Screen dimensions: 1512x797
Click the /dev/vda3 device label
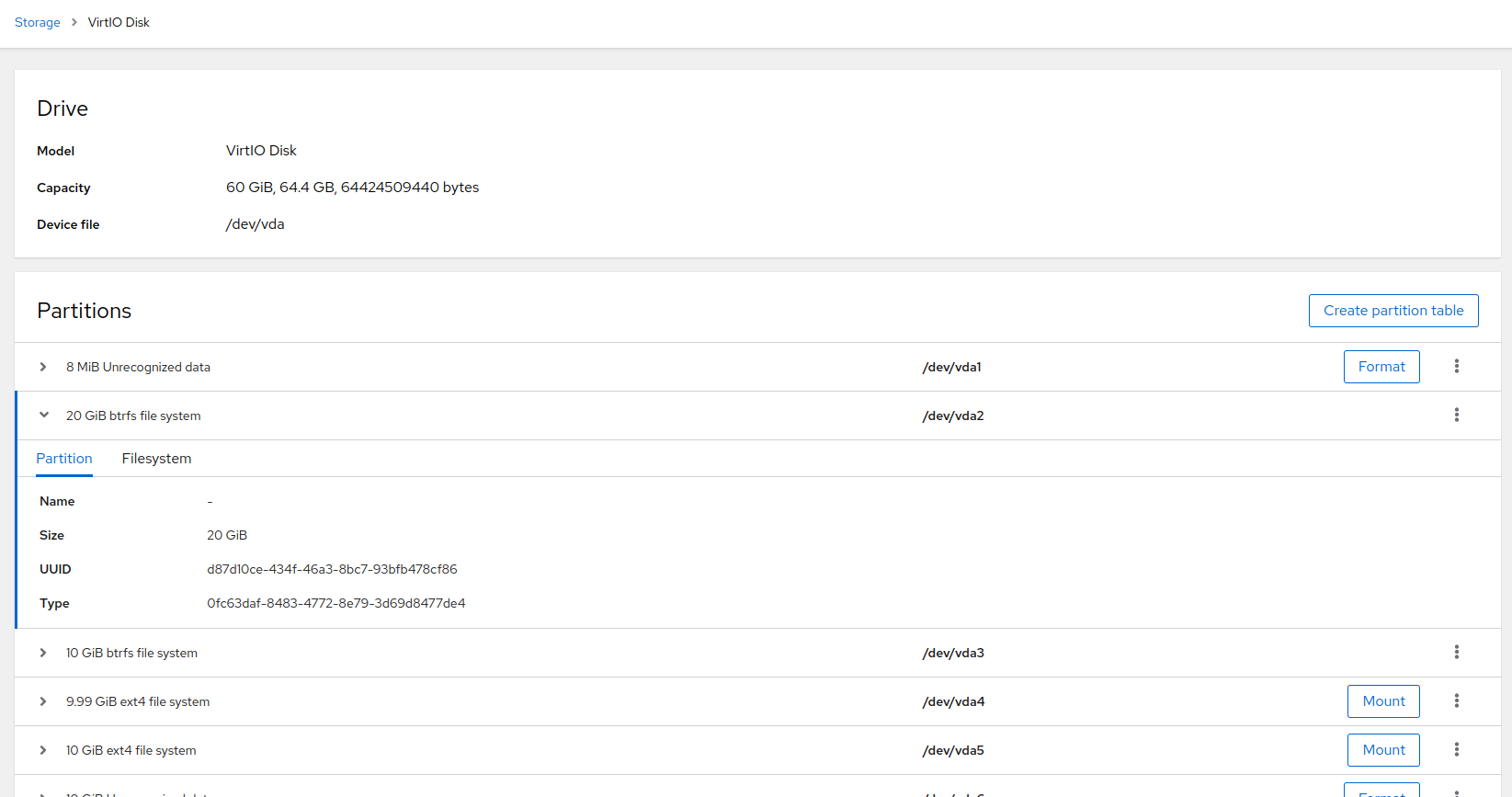(953, 653)
